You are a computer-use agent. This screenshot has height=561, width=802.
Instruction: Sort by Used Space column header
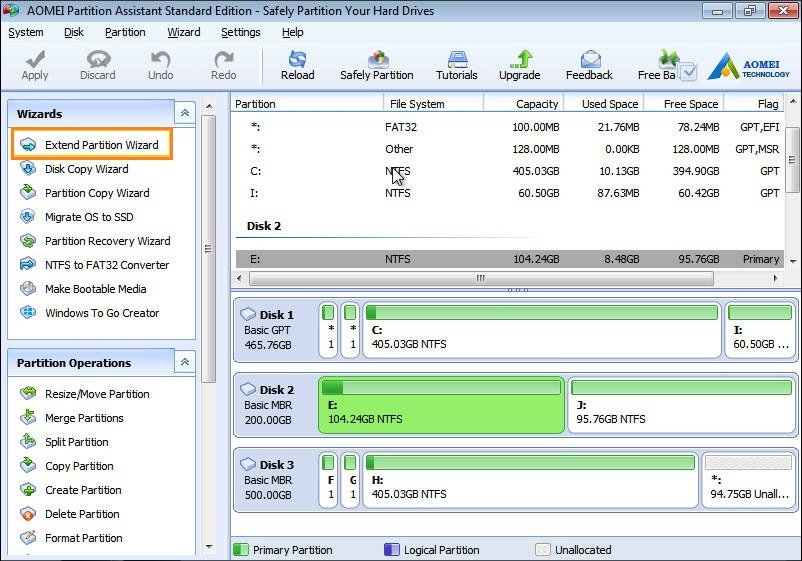pos(604,104)
